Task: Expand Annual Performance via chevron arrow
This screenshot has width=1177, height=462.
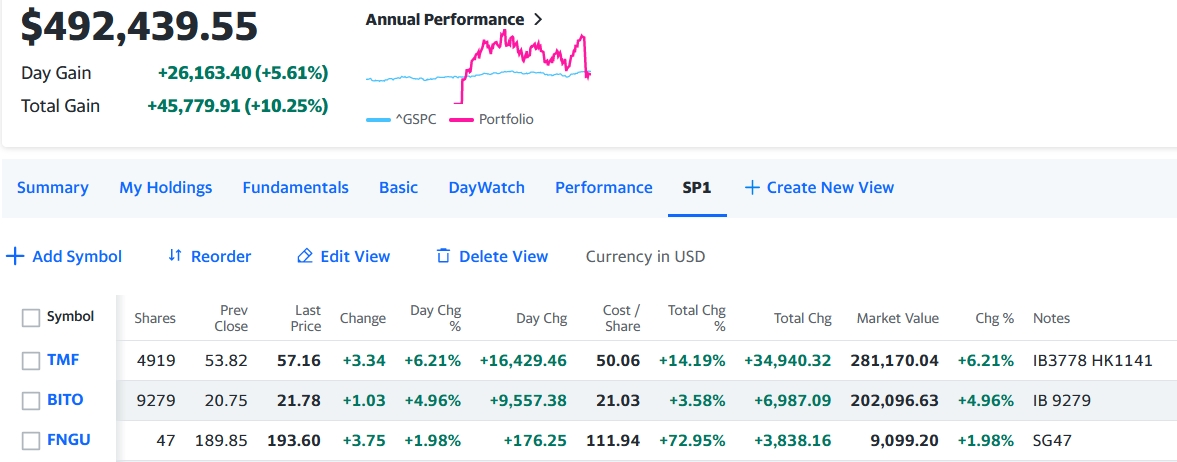Action: (538, 20)
